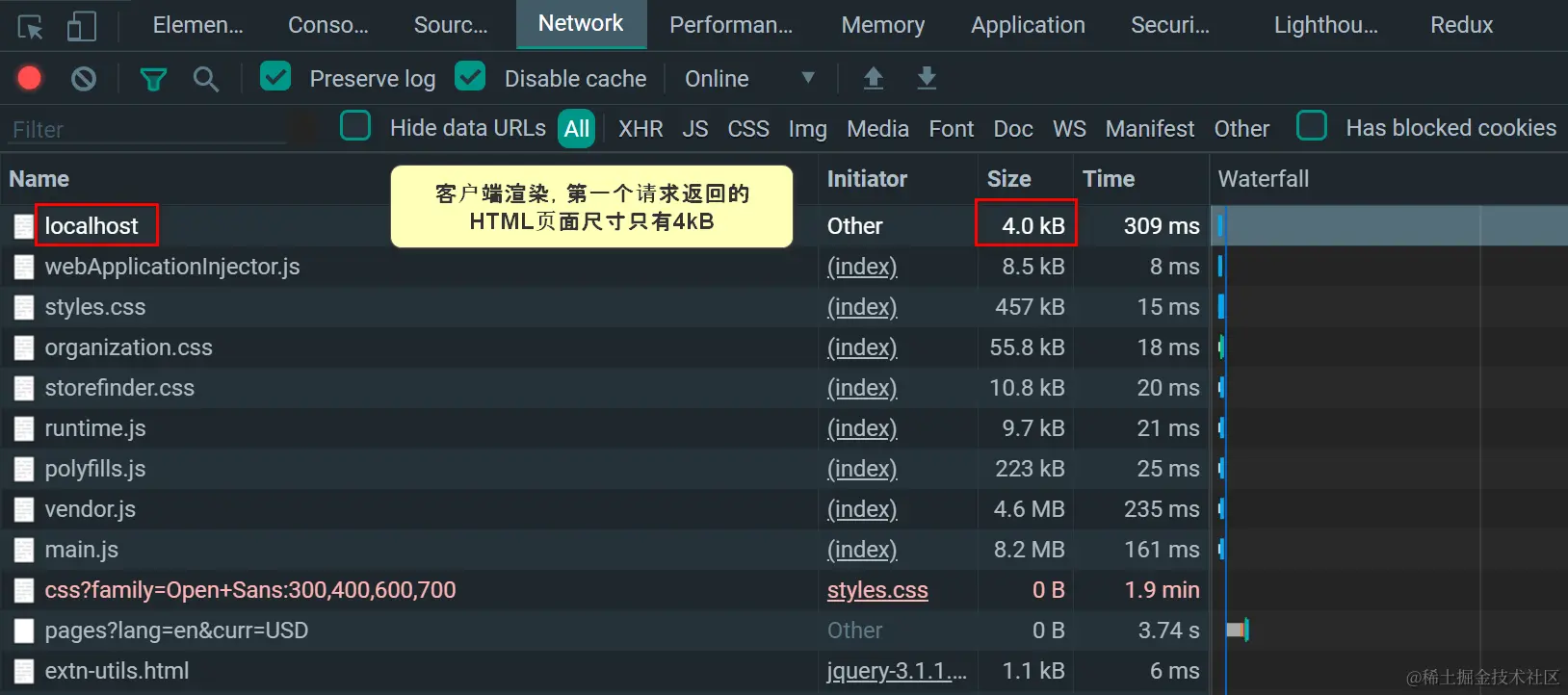Click file icon beside styles.css row
1568x695 pixels.
click(24, 307)
